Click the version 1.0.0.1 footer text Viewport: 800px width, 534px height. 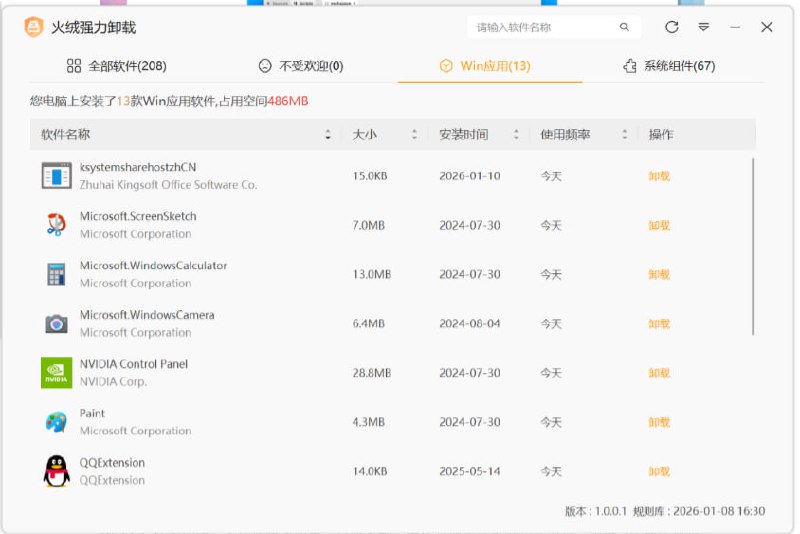pos(595,511)
